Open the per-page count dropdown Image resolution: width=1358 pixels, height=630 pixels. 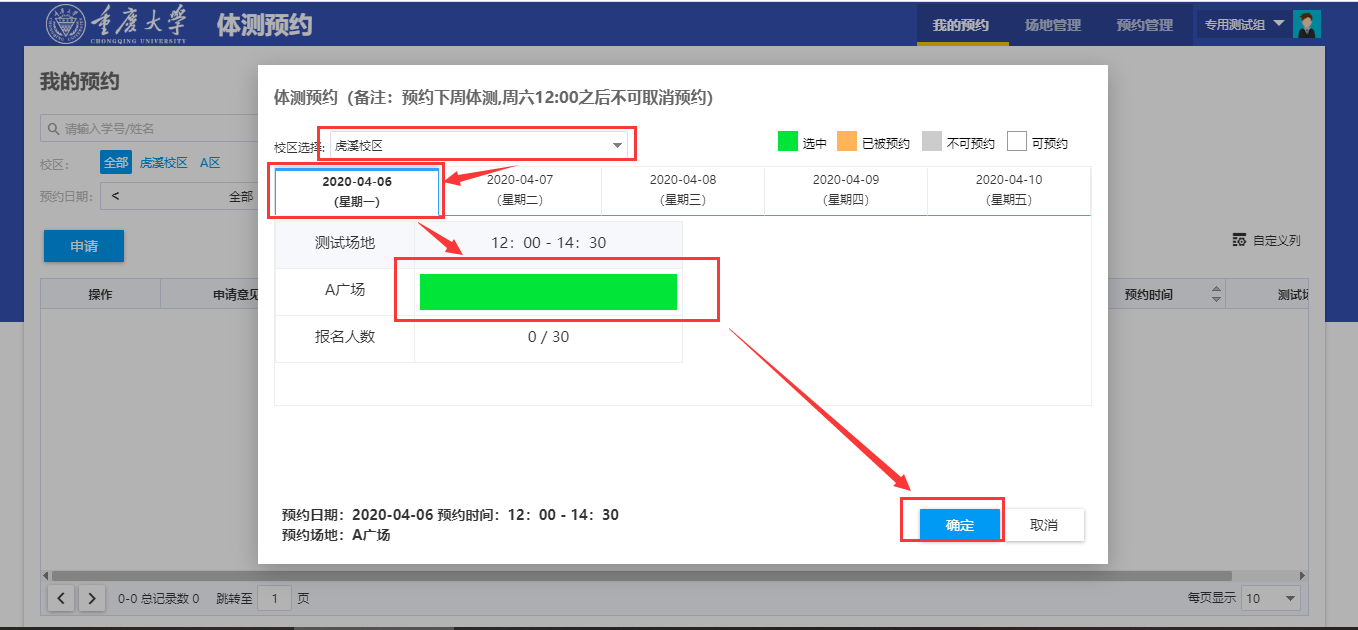pyautogui.click(x=1270, y=598)
